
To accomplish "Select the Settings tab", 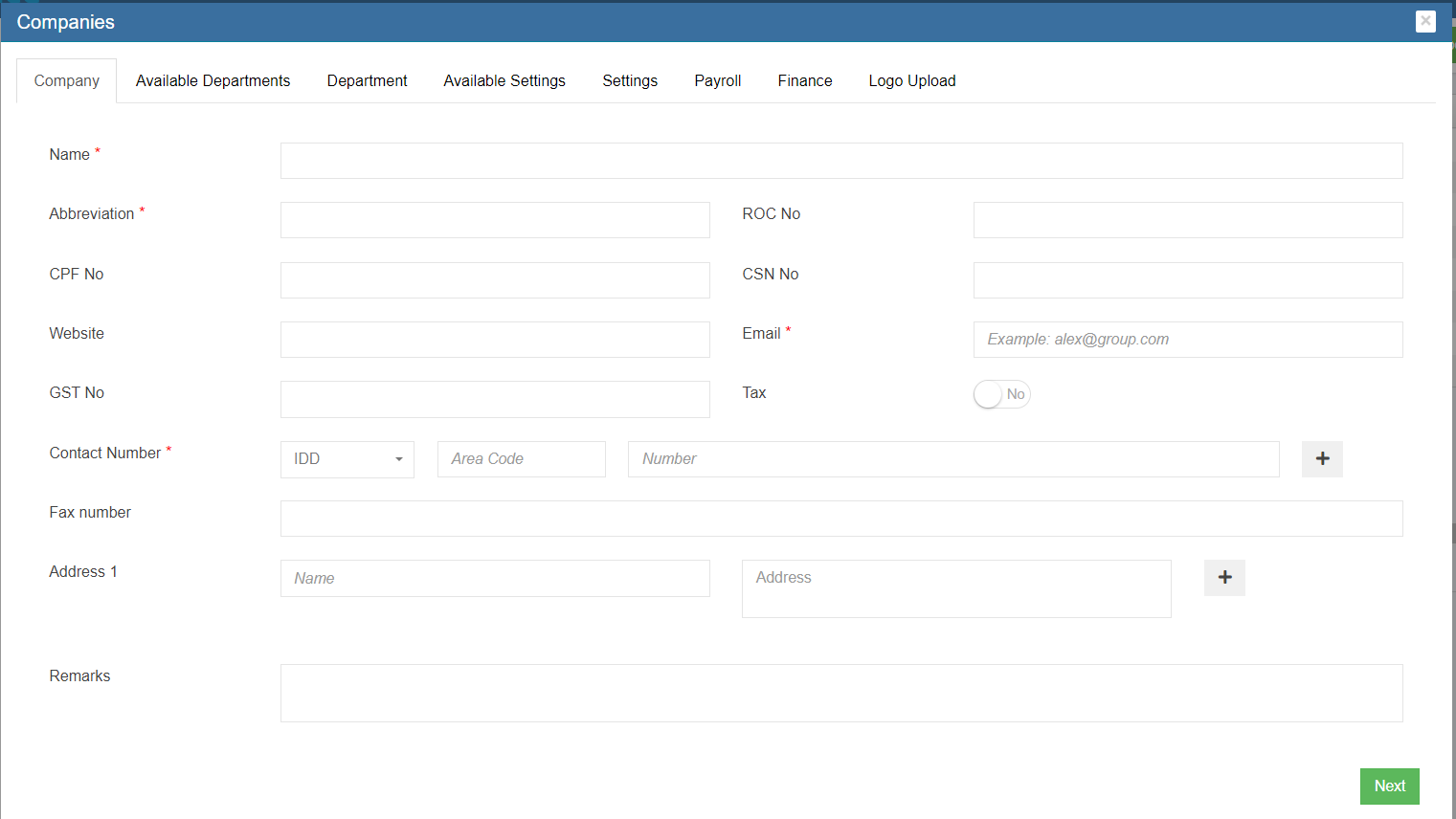I will click(x=630, y=81).
